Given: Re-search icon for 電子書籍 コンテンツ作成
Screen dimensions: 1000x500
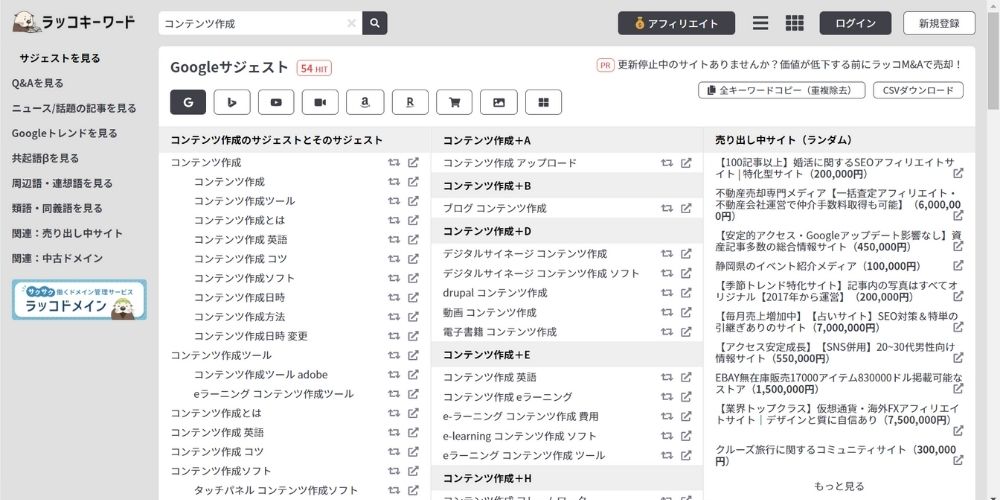Looking at the screenshot, I should tap(667, 332).
